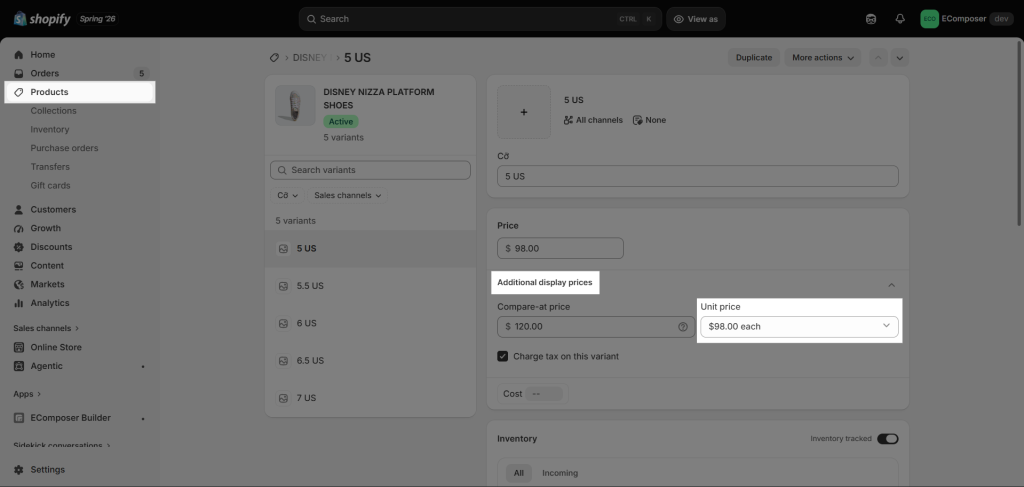Open Gift cards in sidebar
1024x487 pixels.
click(x=50, y=185)
